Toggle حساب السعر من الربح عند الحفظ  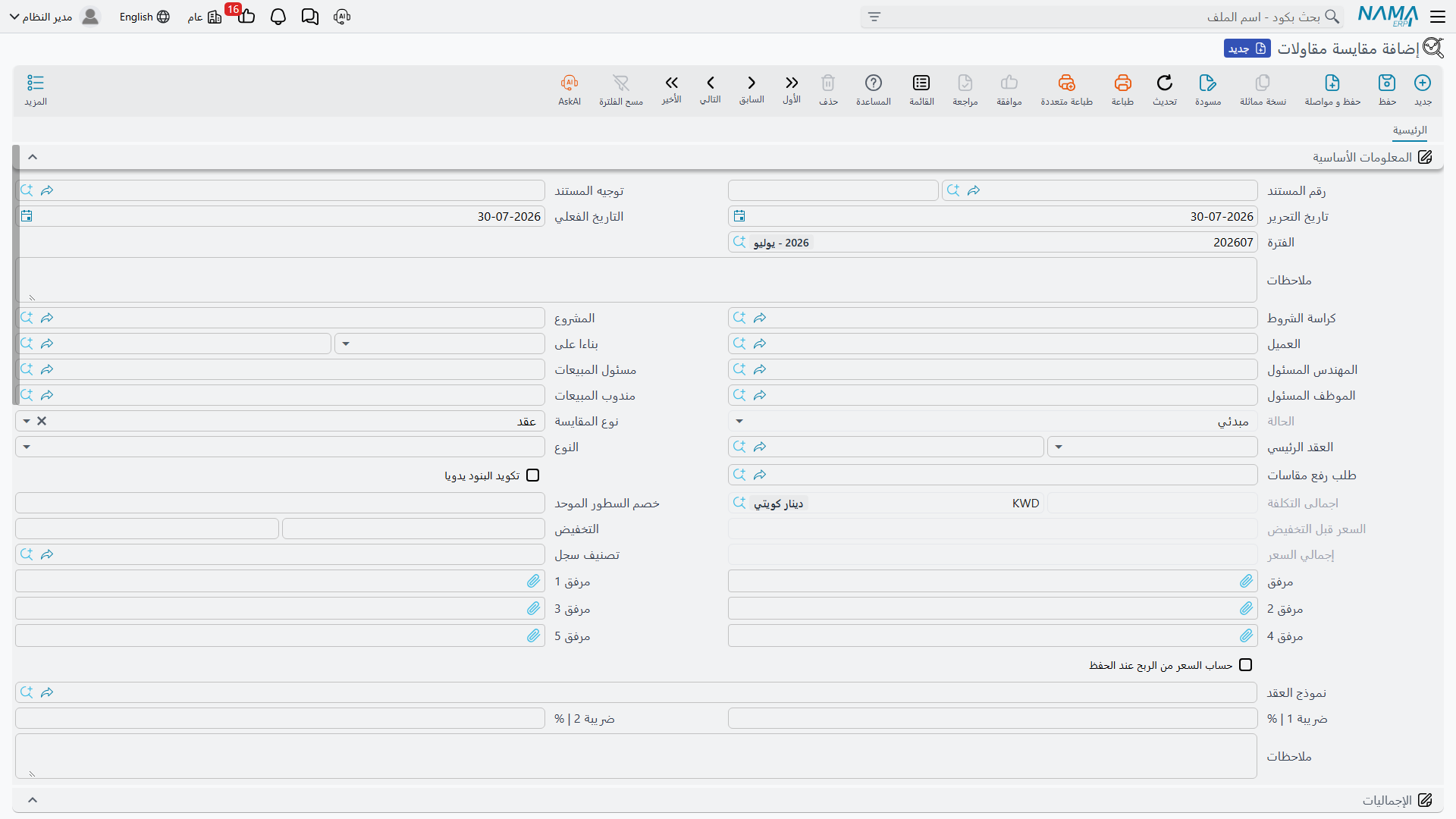(x=1246, y=665)
